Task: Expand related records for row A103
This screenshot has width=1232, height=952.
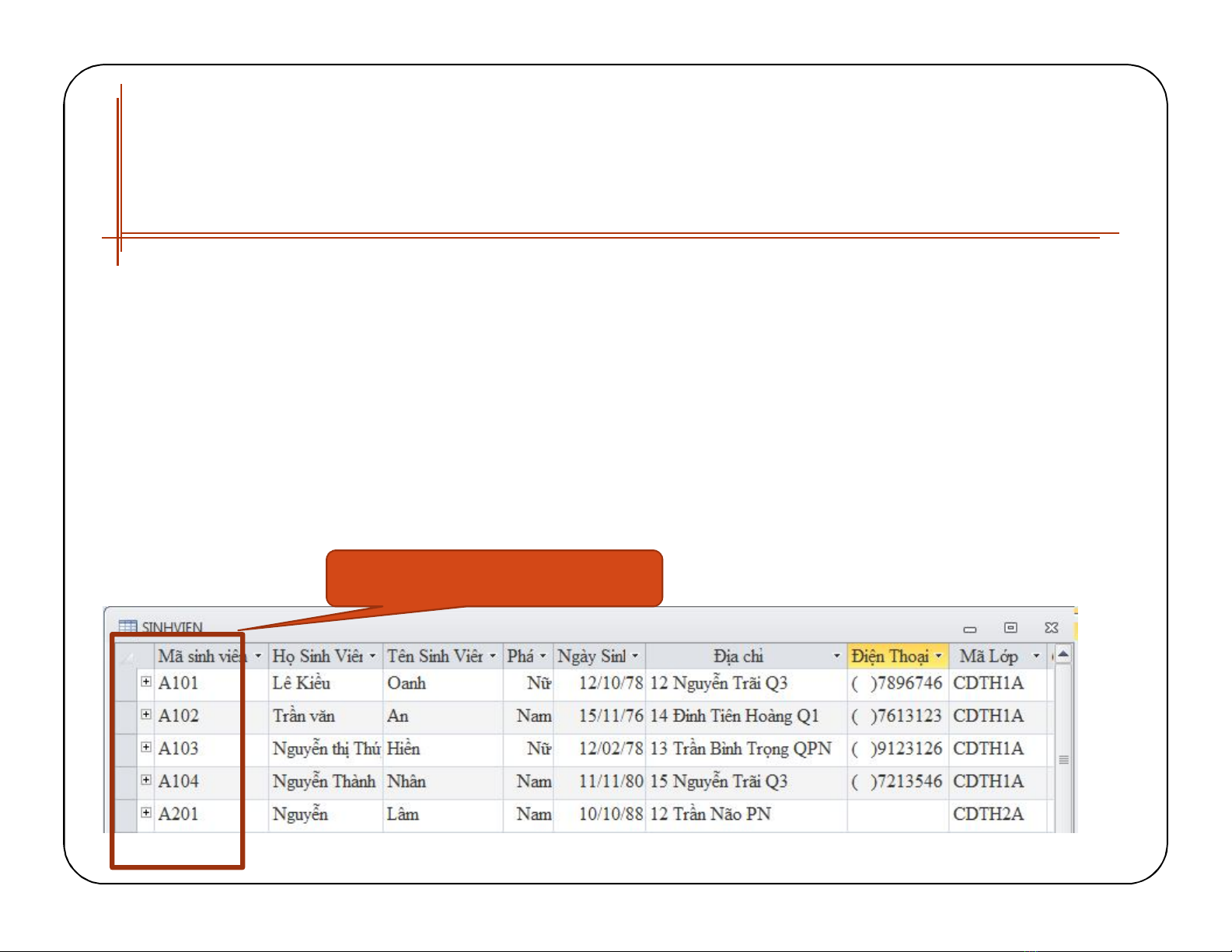Action: coord(146,747)
